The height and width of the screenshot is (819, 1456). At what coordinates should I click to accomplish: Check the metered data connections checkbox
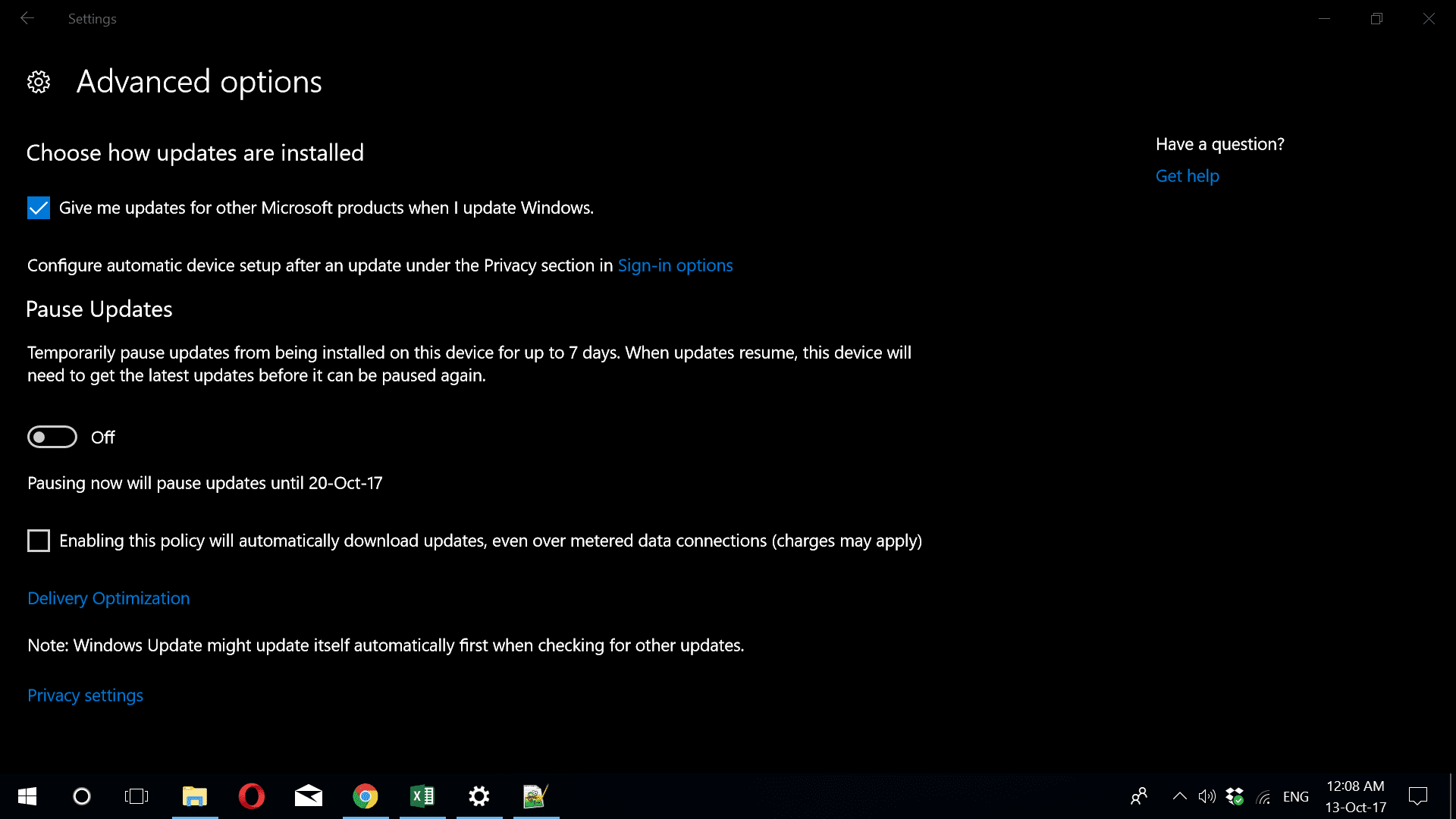tap(38, 540)
